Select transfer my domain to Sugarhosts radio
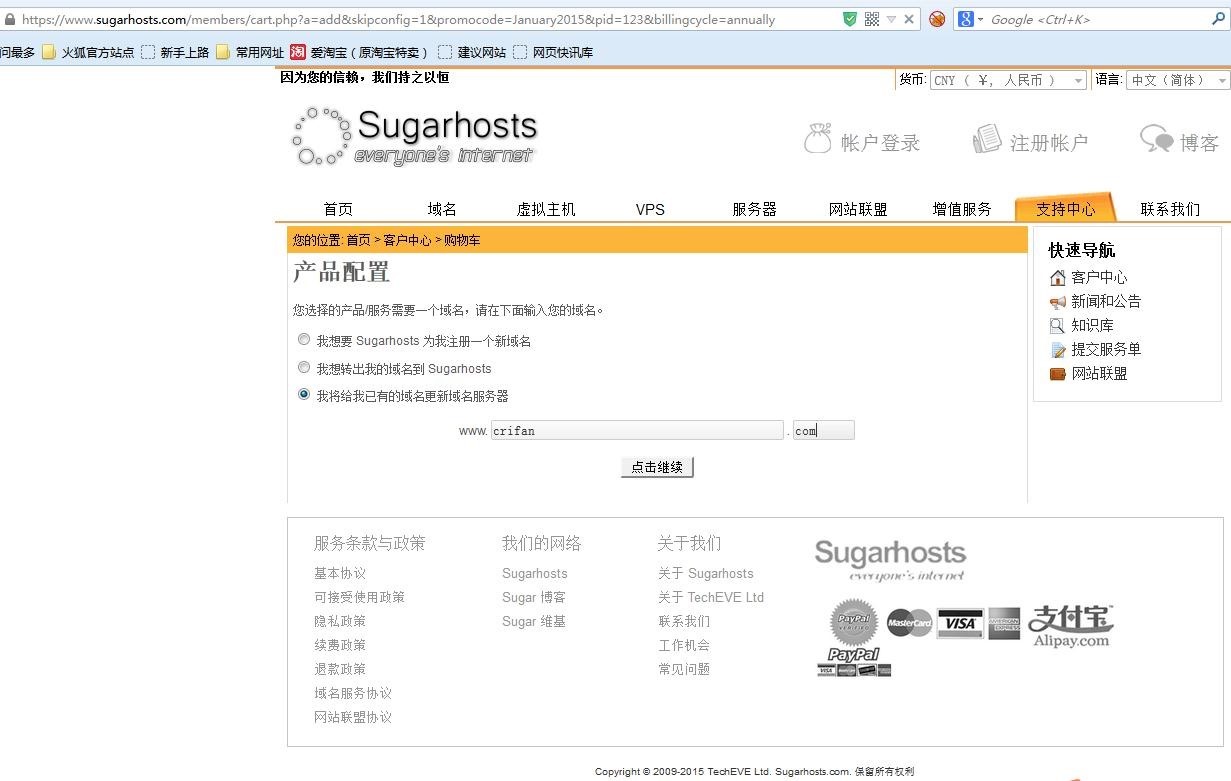Image resolution: width=1231 pixels, height=781 pixels. [x=304, y=367]
